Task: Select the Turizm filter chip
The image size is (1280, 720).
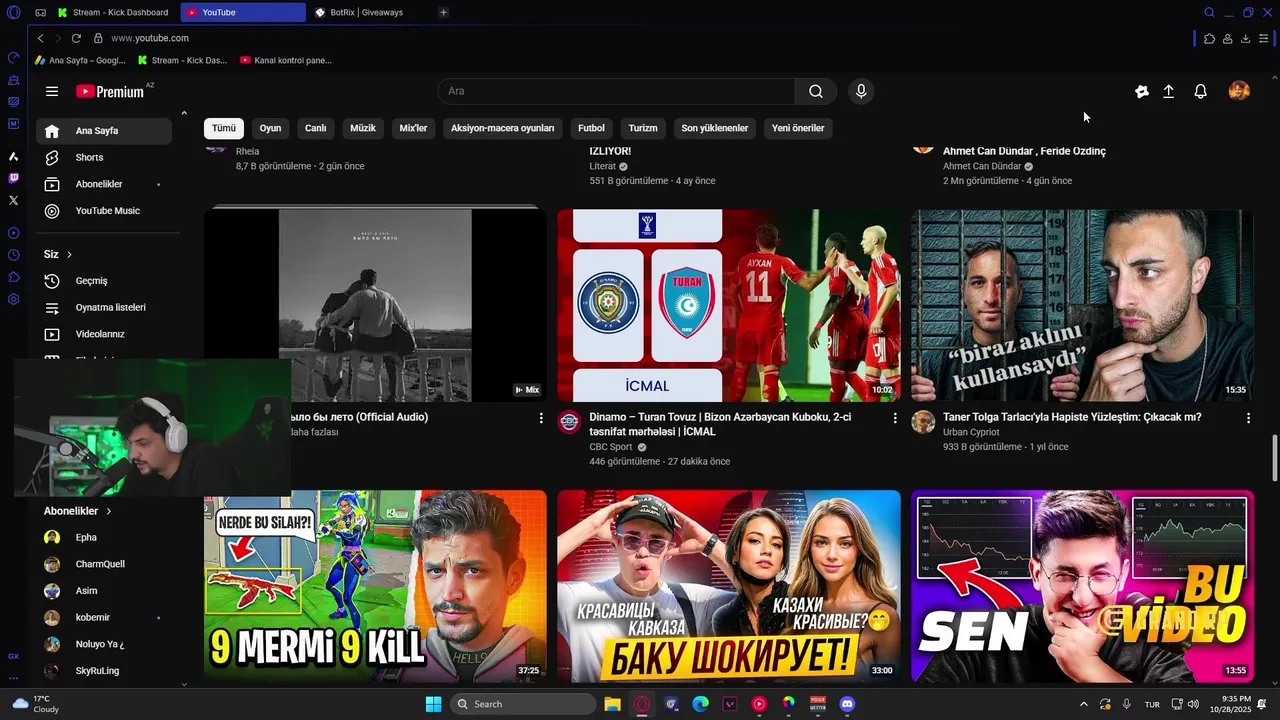Action: (x=643, y=128)
